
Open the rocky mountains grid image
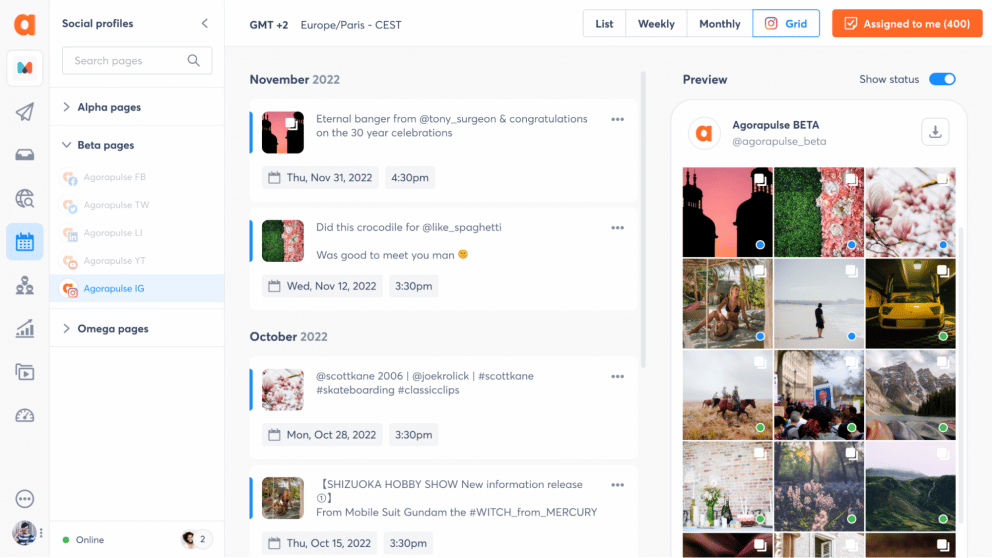(x=910, y=395)
